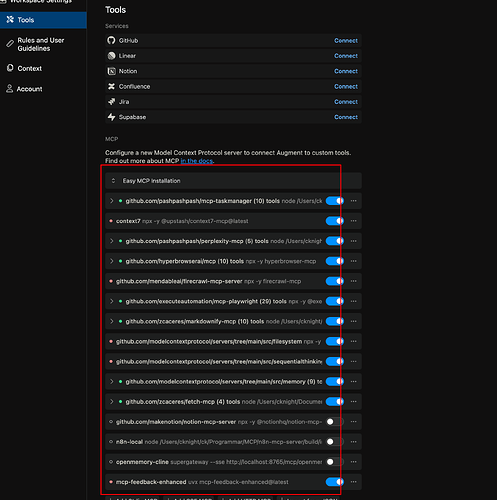This screenshot has height=500, width=497.
Task: Disable the sequentialthinking server toggle
Action: [x=335, y=361]
